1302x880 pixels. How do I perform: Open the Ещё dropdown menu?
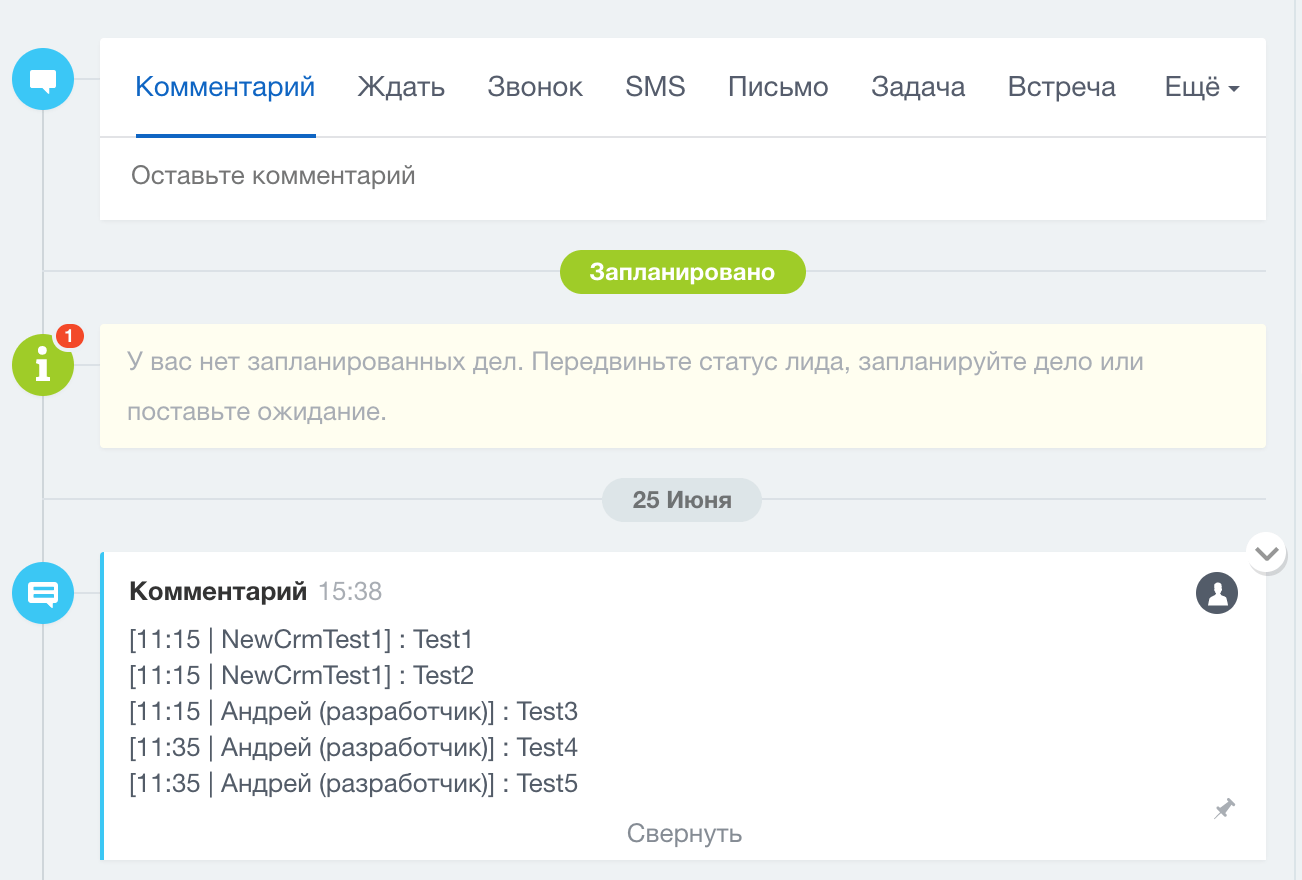coord(1202,87)
